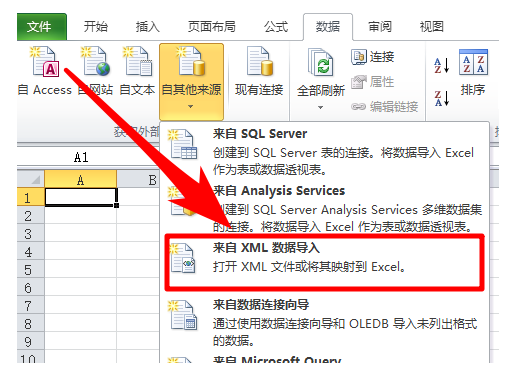This screenshot has width=510, height=375.
Task: Click the A1 name box
Action: [x=81, y=157]
